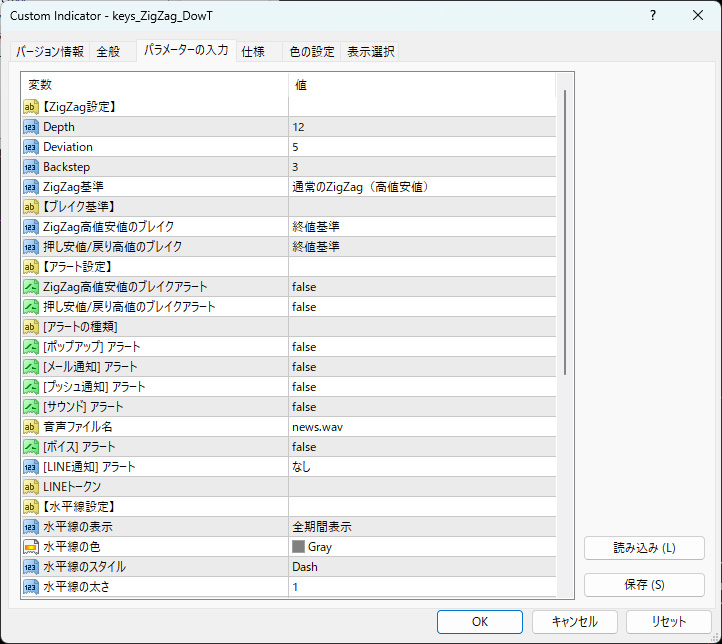The image size is (722, 644).
Task: Click the 変数 column header
Action: coord(155,85)
